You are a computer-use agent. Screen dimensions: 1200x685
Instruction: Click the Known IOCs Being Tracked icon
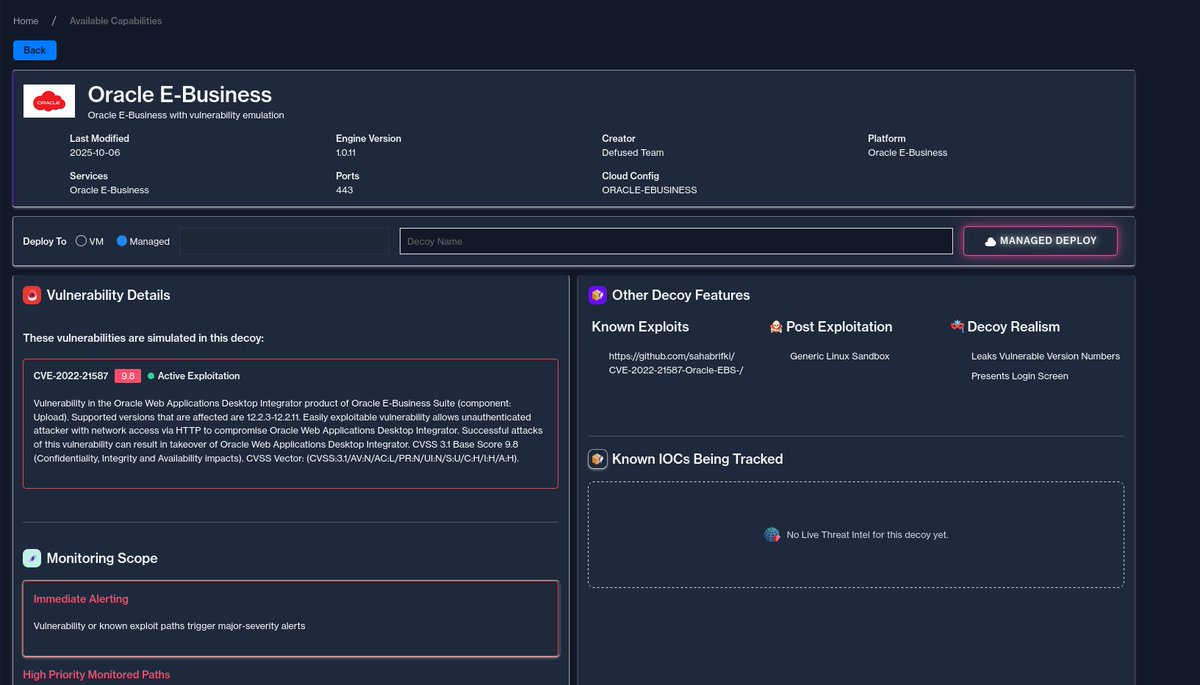coord(598,459)
